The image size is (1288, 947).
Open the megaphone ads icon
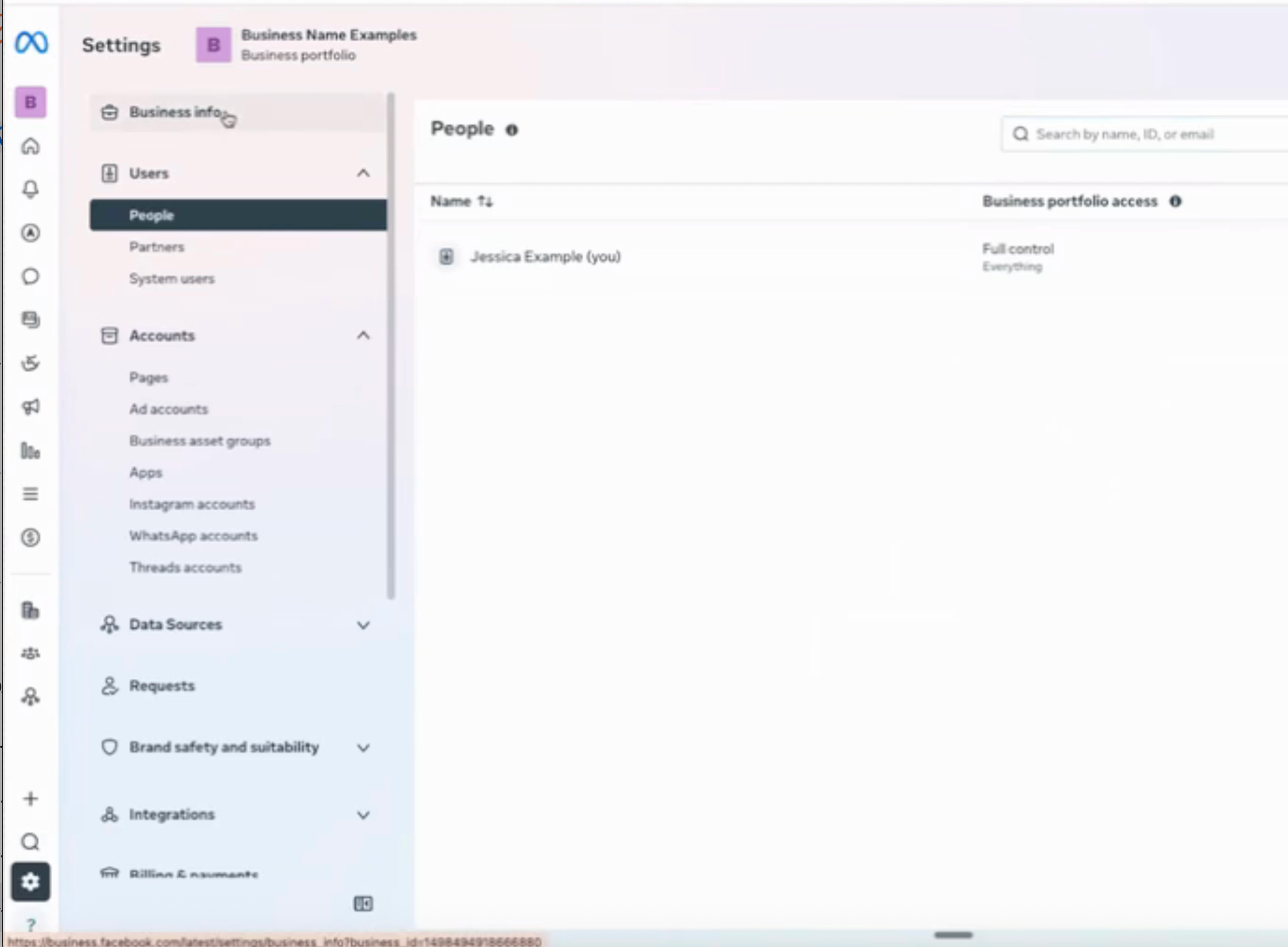click(x=30, y=407)
